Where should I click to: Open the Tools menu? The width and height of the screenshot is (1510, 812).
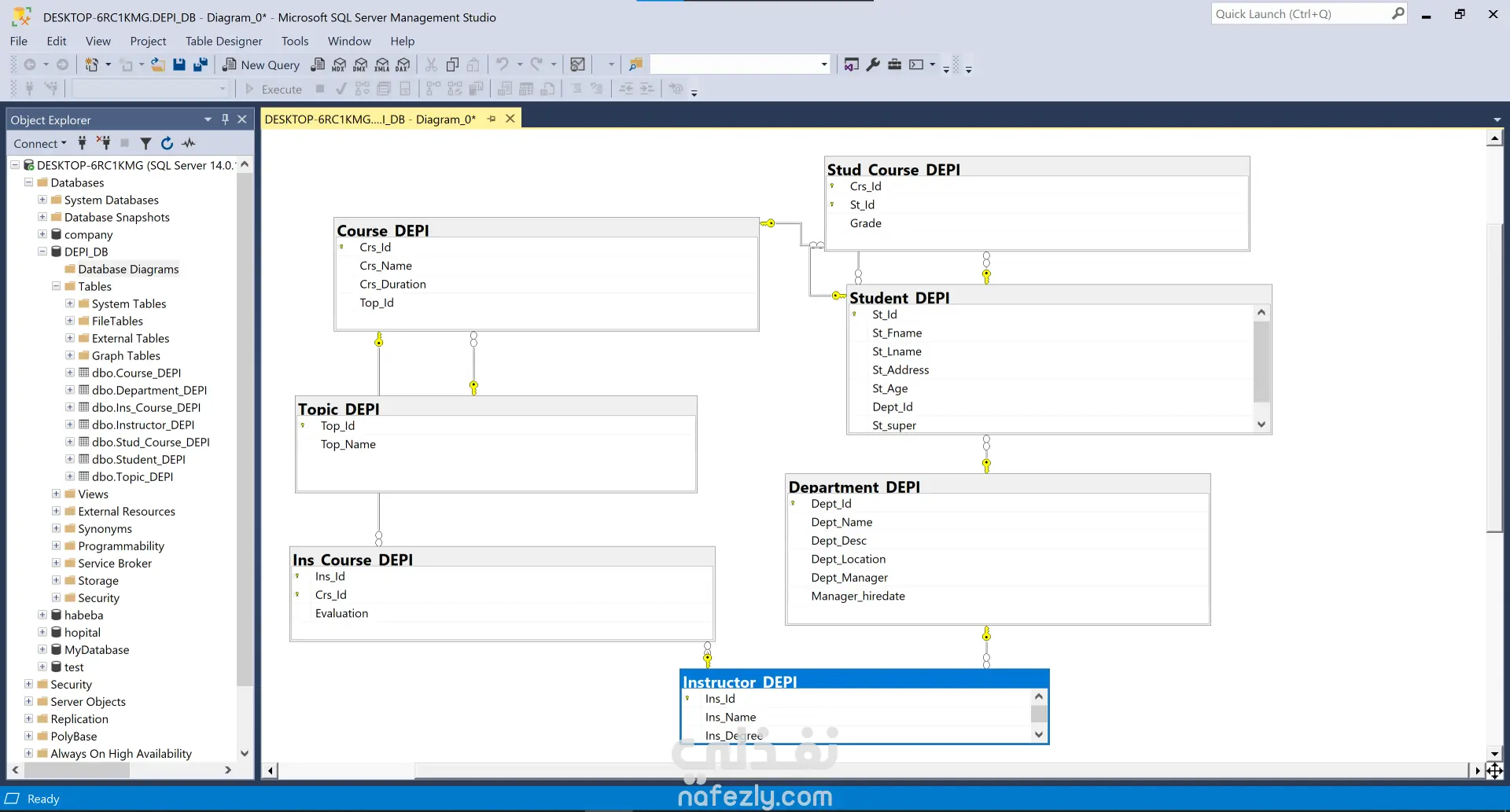[295, 41]
